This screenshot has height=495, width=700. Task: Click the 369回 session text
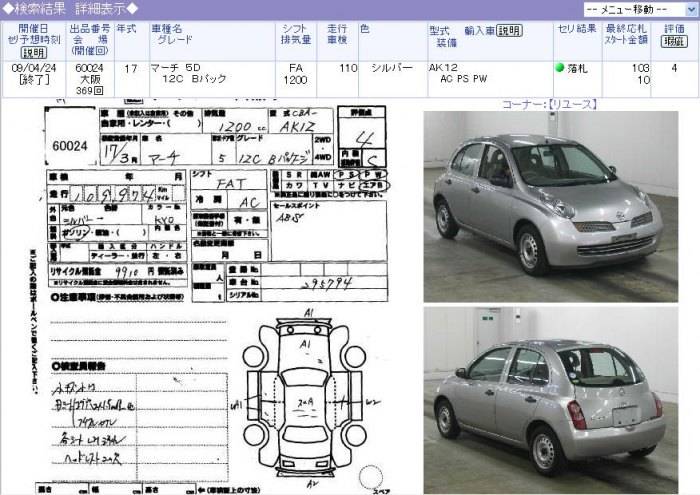click(x=89, y=91)
